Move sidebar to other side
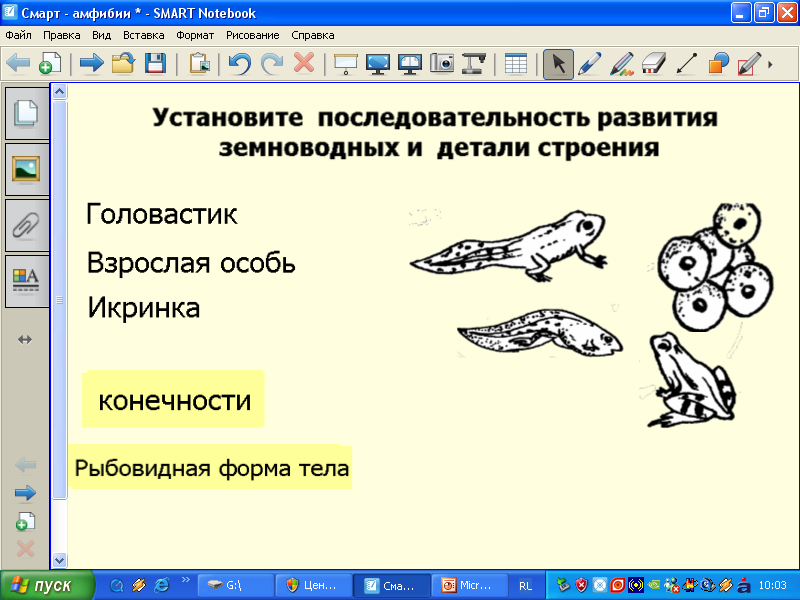The image size is (800, 600). pyautogui.click(x=25, y=339)
